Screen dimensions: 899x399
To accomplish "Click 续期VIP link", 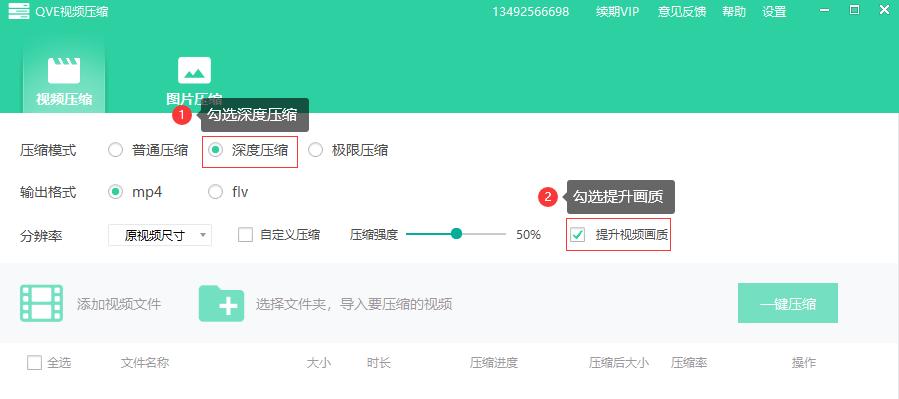I will [617, 11].
